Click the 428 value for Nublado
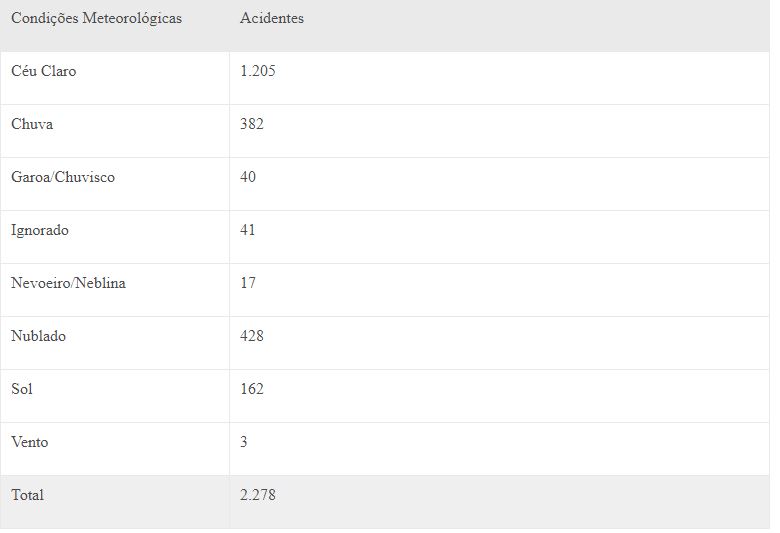This screenshot has width=780, height=533. 252,336
